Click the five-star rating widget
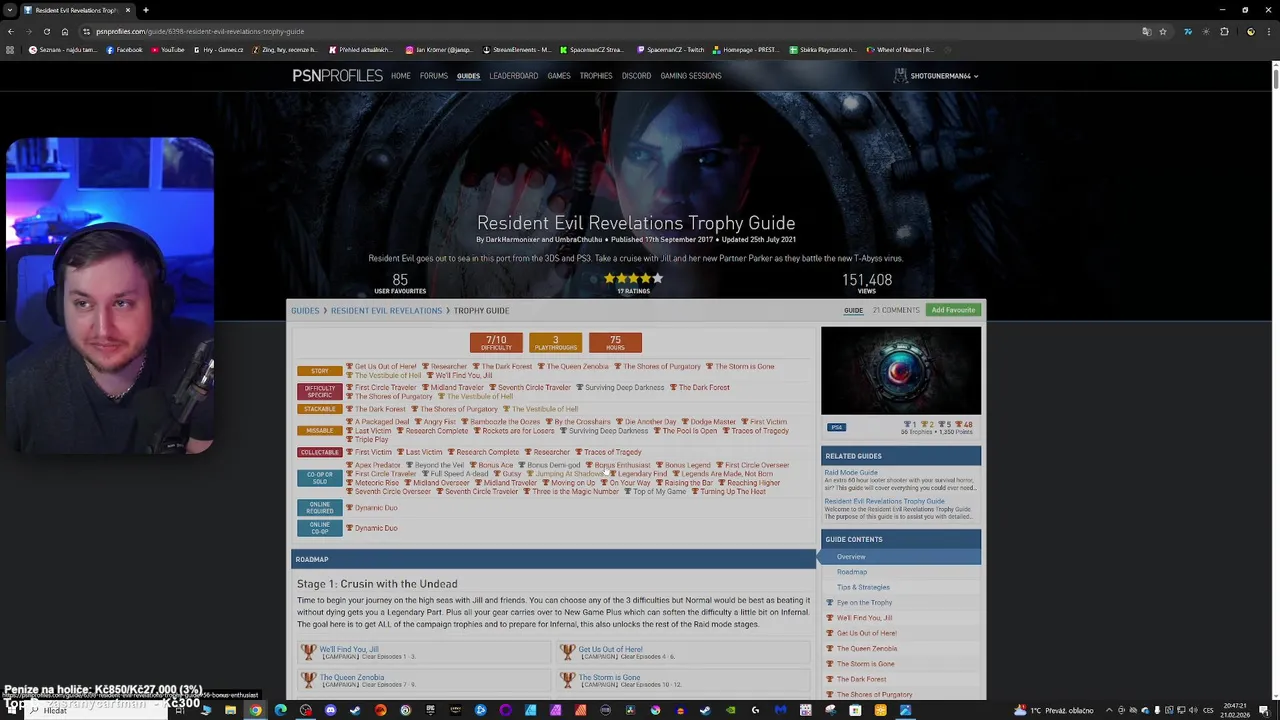Screen dimensions: 1280x720 [x=633, y=279]
